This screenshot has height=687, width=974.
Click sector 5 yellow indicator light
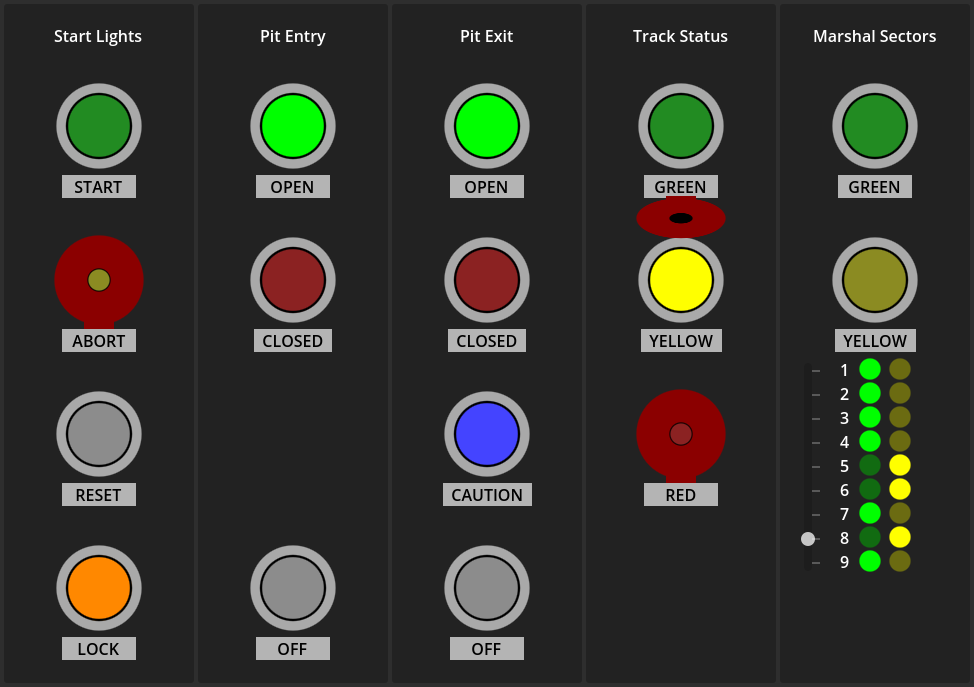pos(900,466)
